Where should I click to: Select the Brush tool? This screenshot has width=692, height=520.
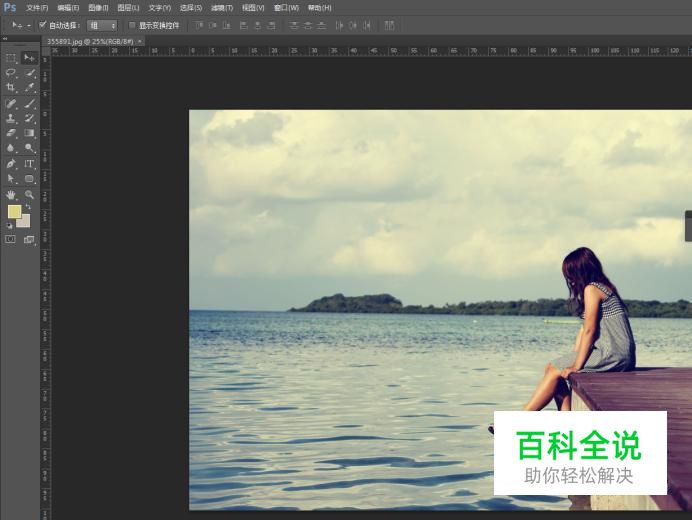[x=29, y=104]
